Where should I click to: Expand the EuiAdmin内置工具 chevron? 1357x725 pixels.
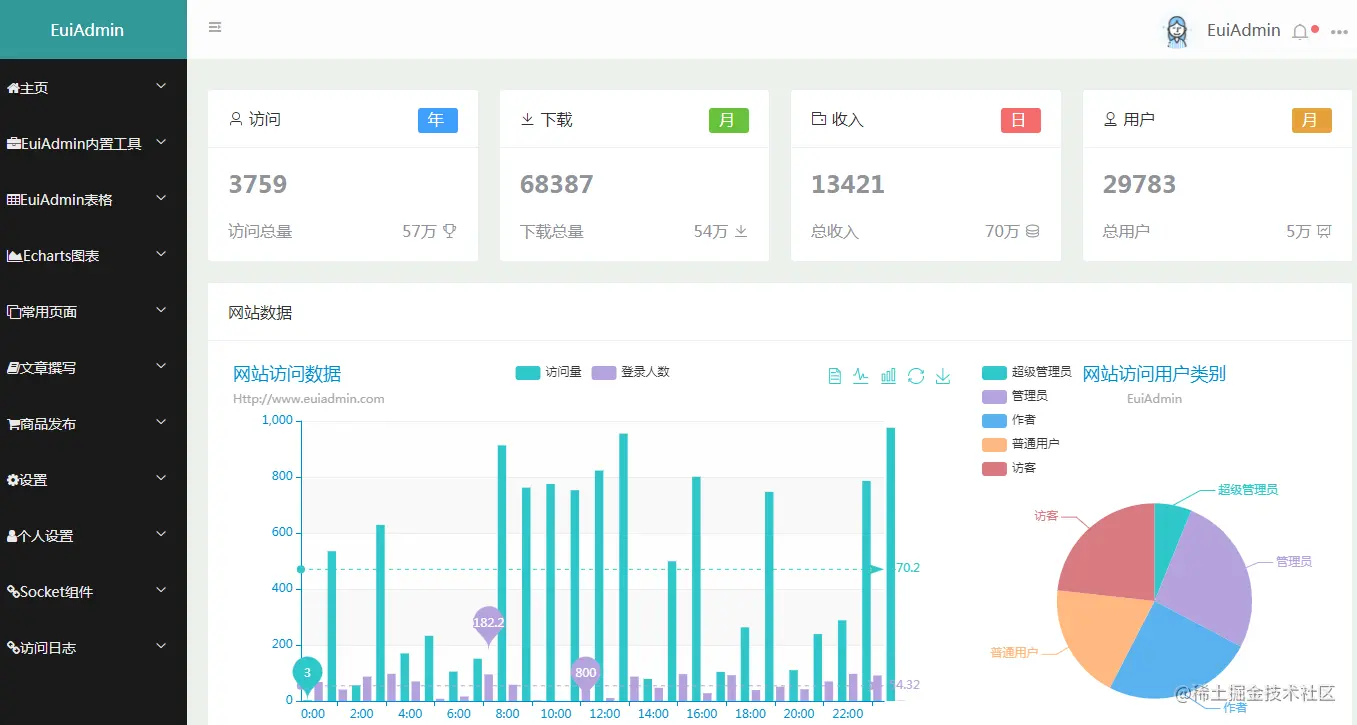click(161, 143)
